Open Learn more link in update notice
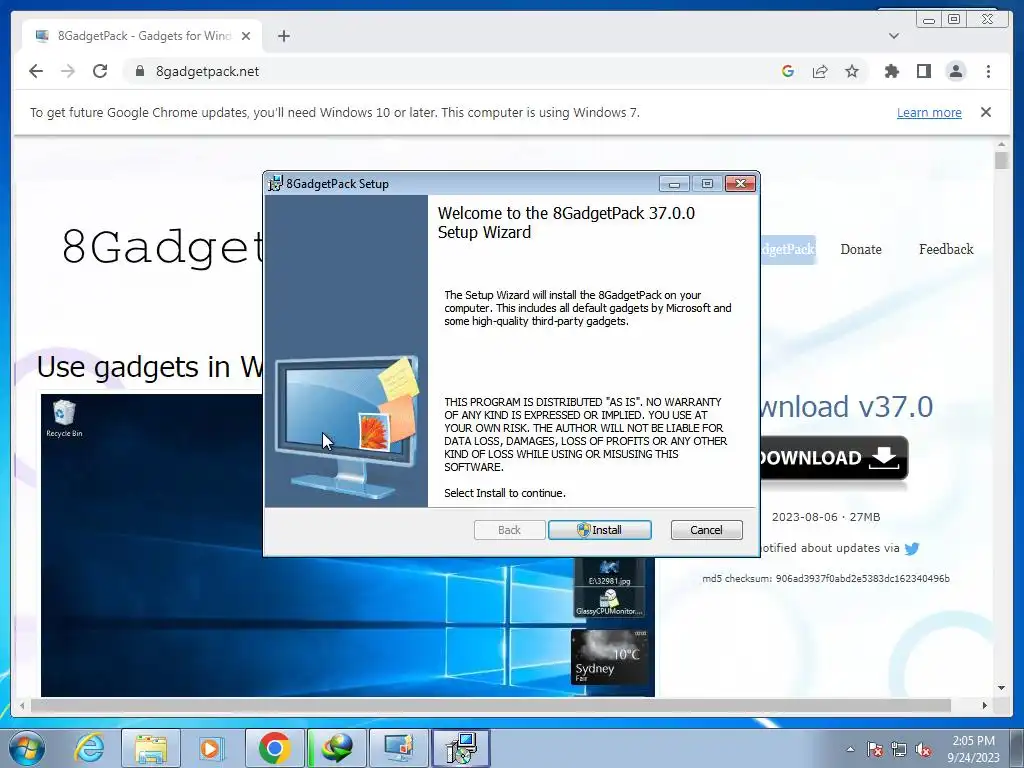The height and width of the screenshot is (768, 1024). (x=929, y=112)
